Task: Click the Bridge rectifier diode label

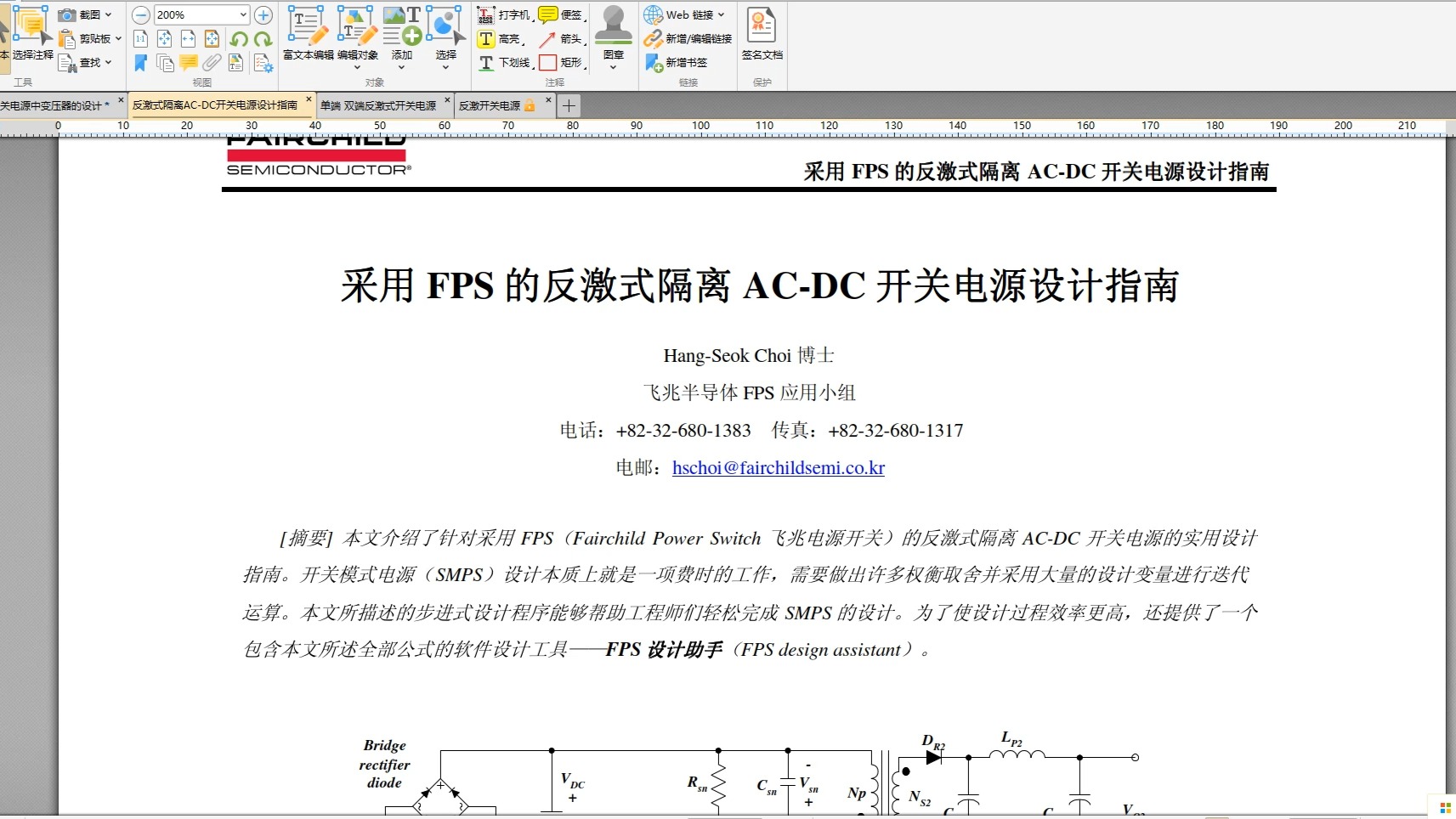Action: coord(384,764)
